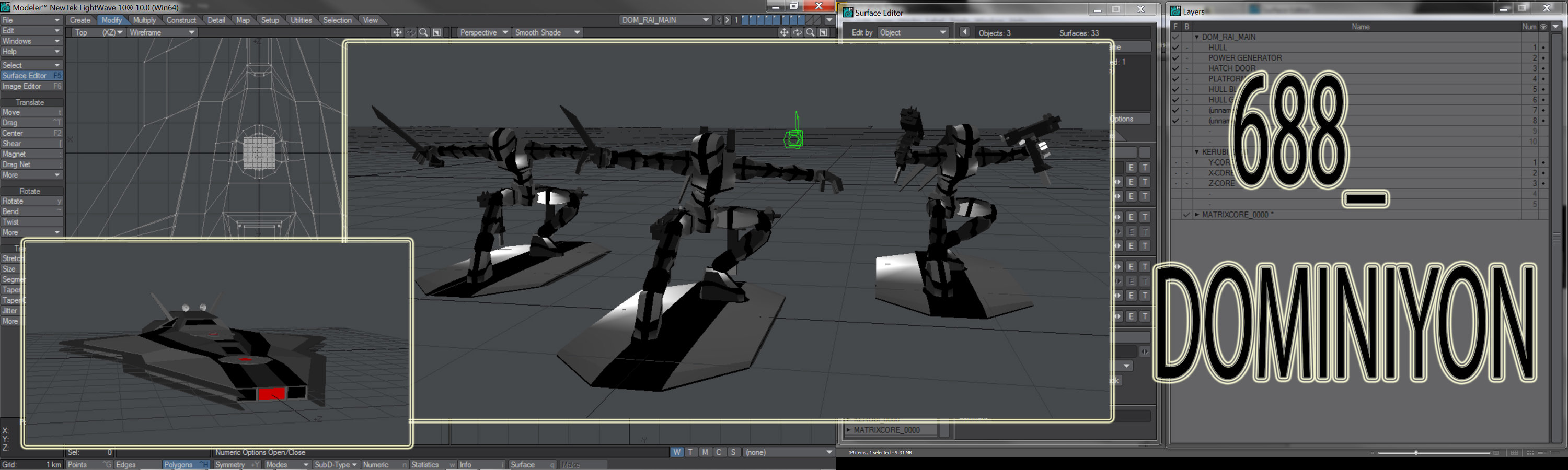
Task: Go to the previous layer bank arrow
Action: coord(718,20)
